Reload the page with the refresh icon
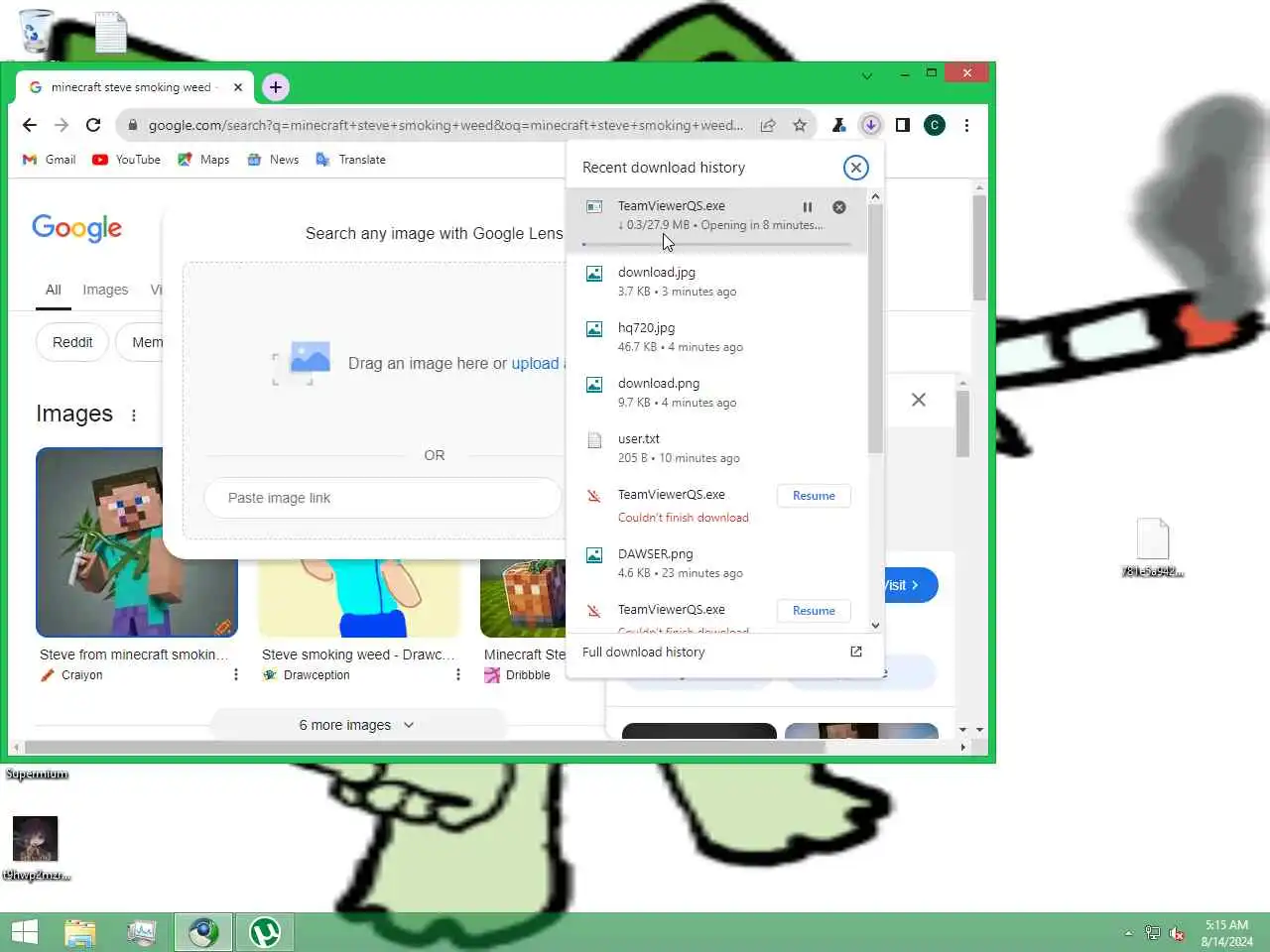This screenshot has height=952, width=1270. (93, 125)
